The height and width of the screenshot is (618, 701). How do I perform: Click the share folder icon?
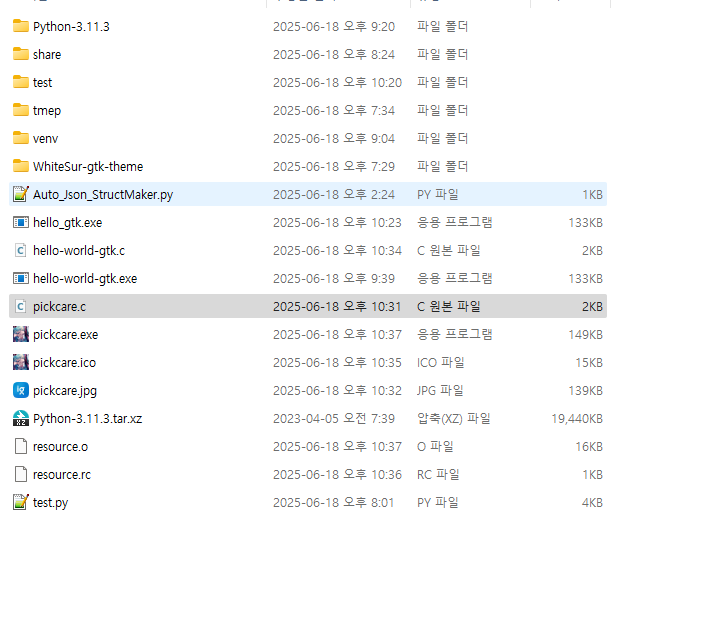21,54
